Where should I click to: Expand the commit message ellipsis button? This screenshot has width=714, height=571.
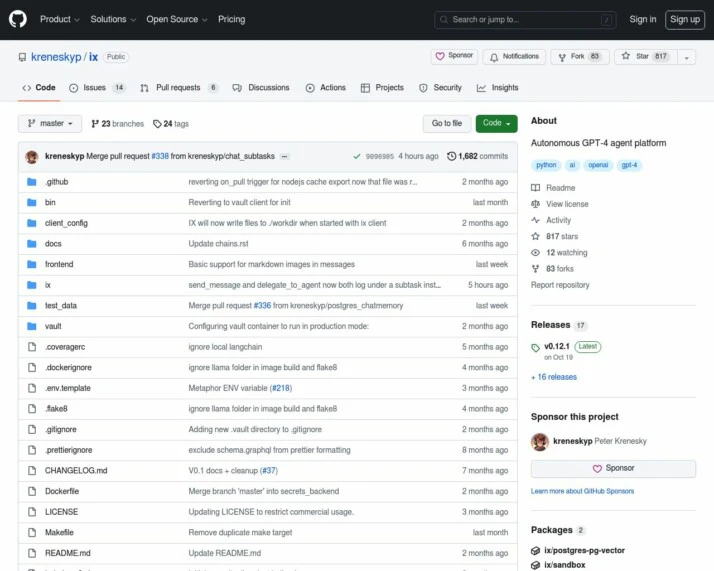pos(285,156)
